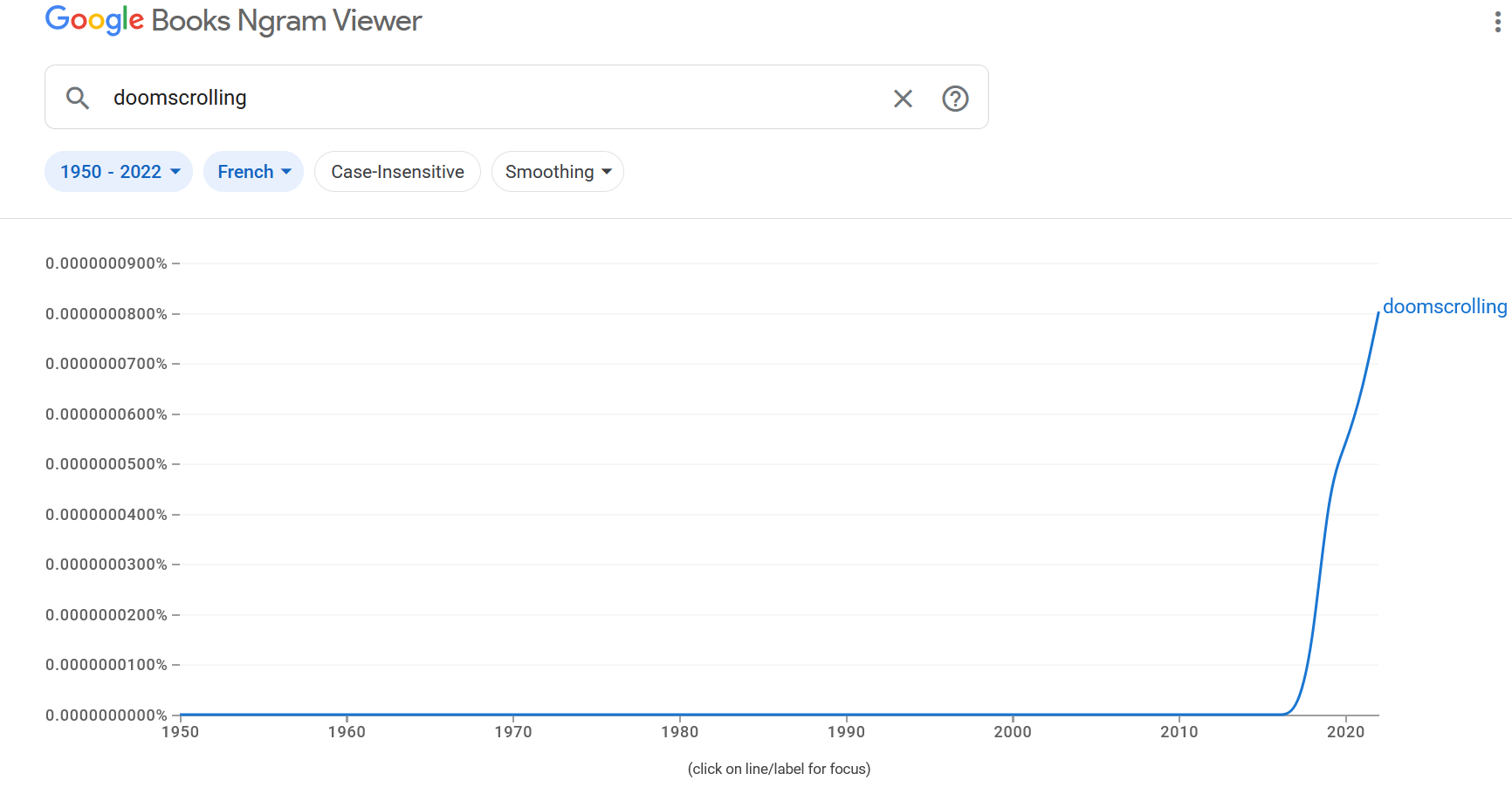Click the 2020 marker on the x-axis
This screenshot has width=1512, height=794.
[x=1345, y=732]
